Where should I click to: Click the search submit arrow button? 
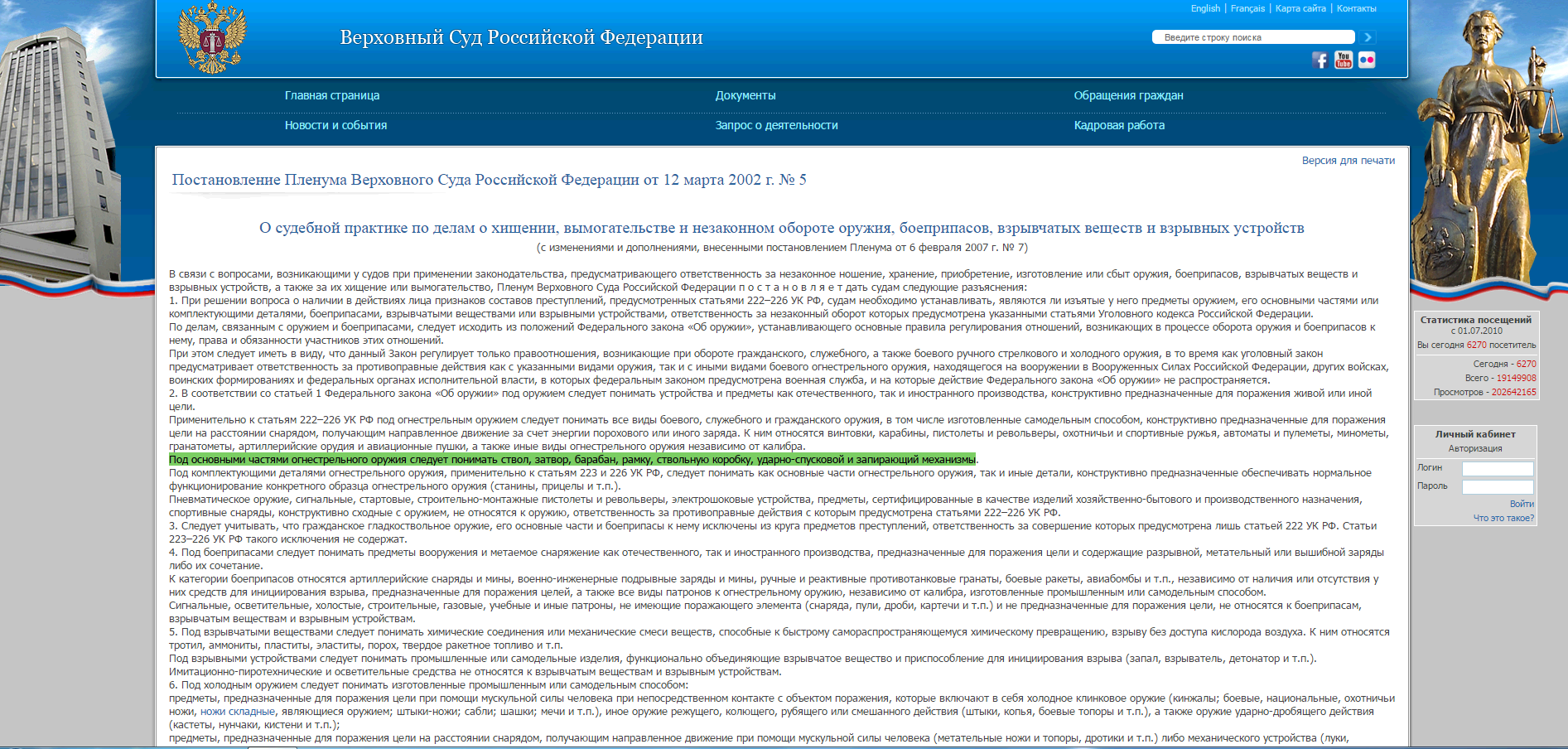1368,37
